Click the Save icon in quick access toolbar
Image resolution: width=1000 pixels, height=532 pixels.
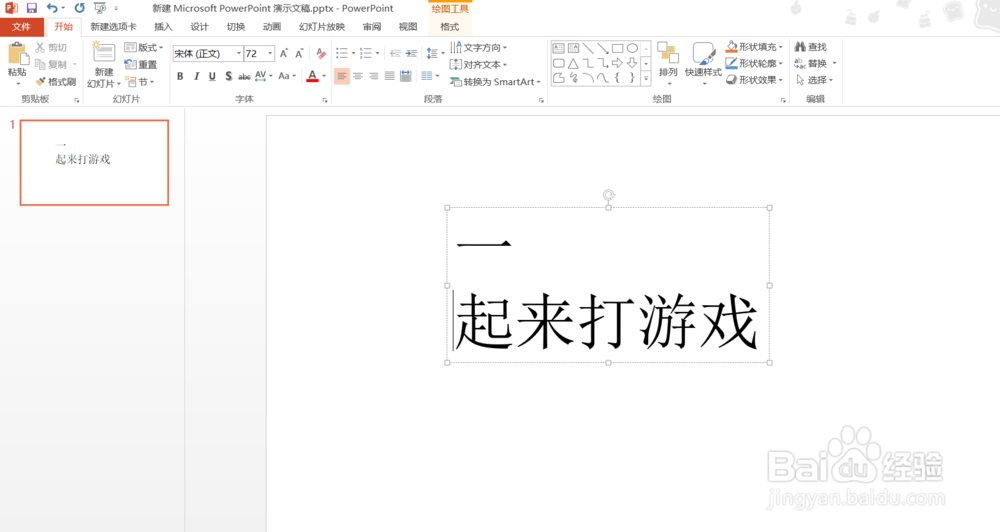point(31,8)
